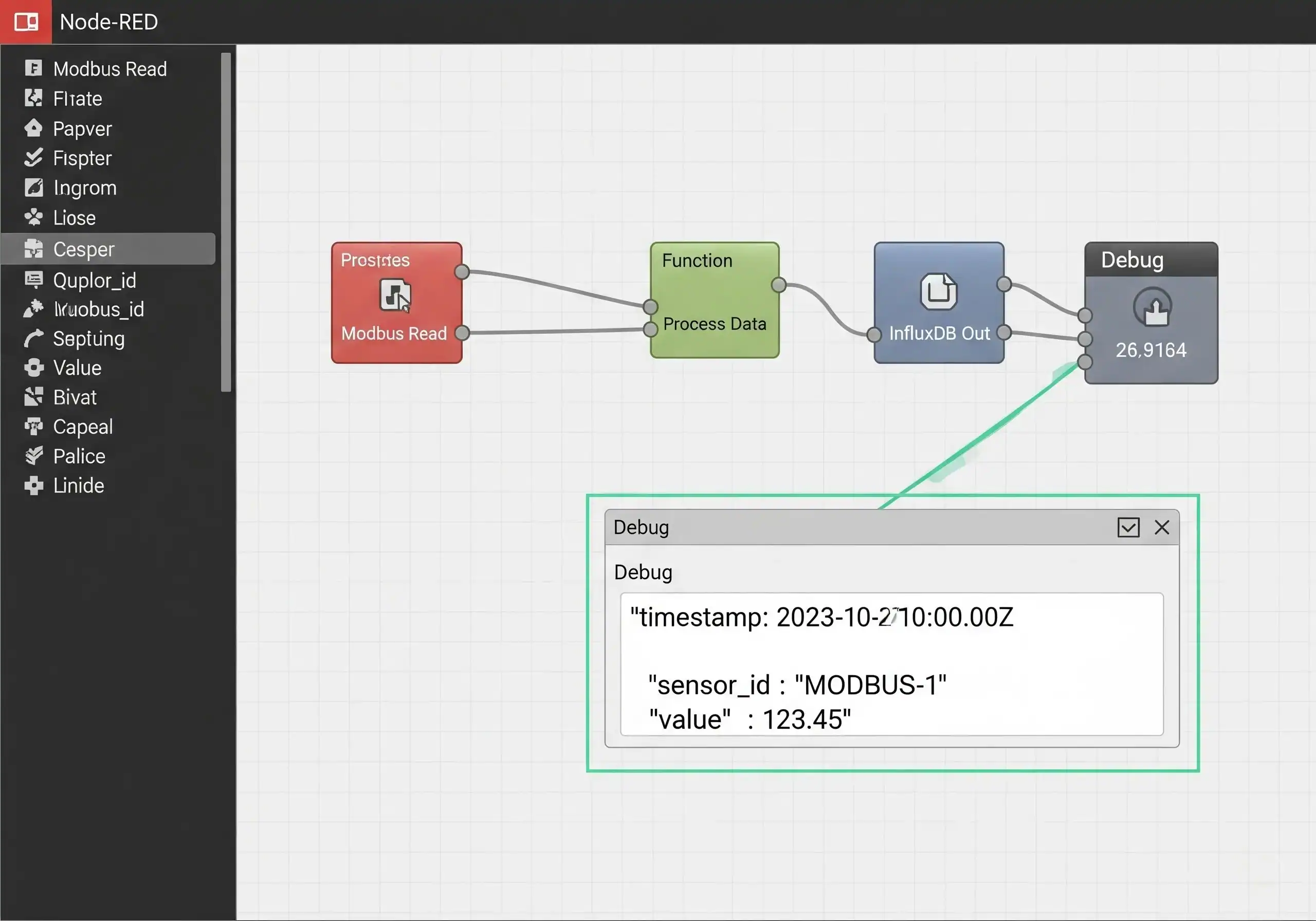
Task: Close the Debug popup panel
Action: click(1162, 527)
